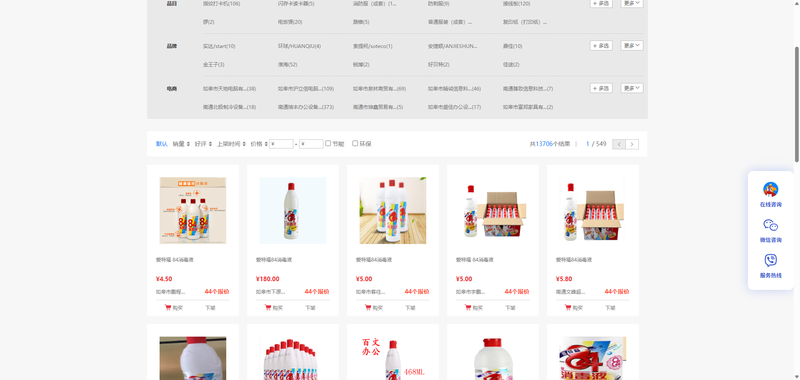
Task: Click + 多选 multi-select in 品牌 row
Action: coord(601,45)
